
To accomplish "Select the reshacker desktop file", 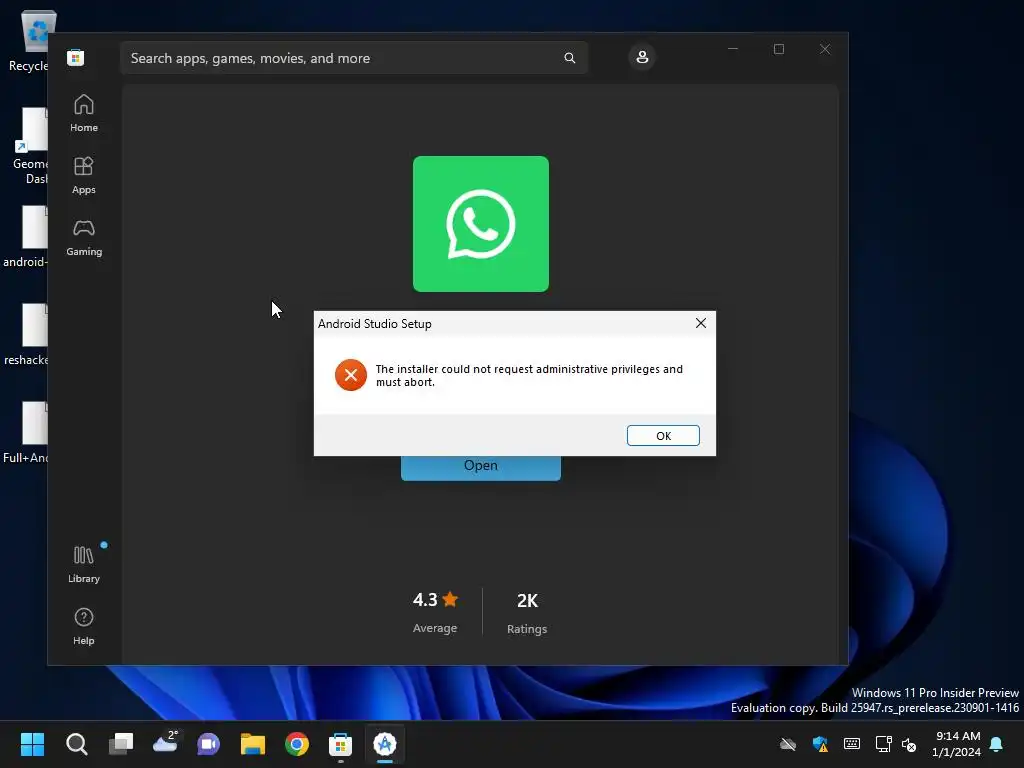I will 26,335.
